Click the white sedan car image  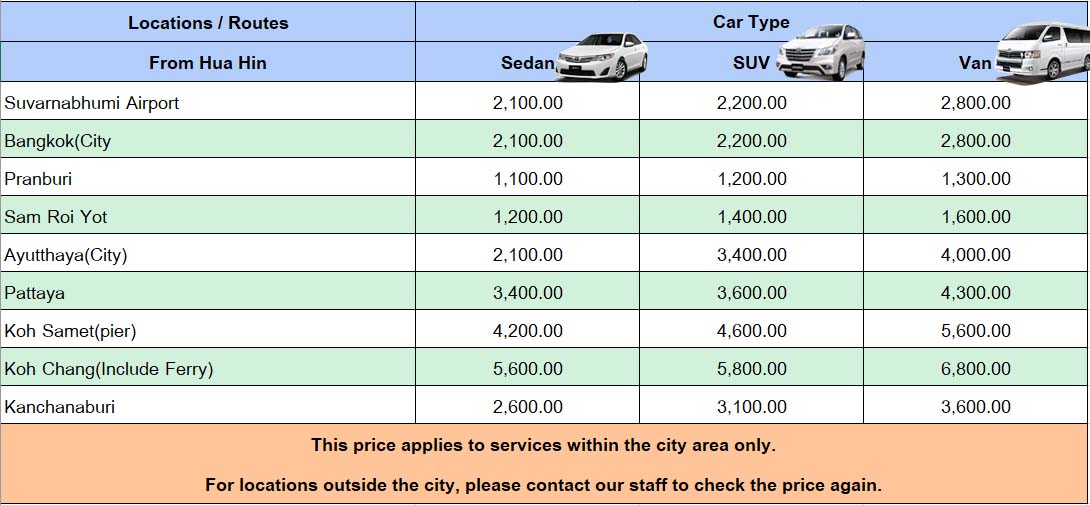pos(602,56)
